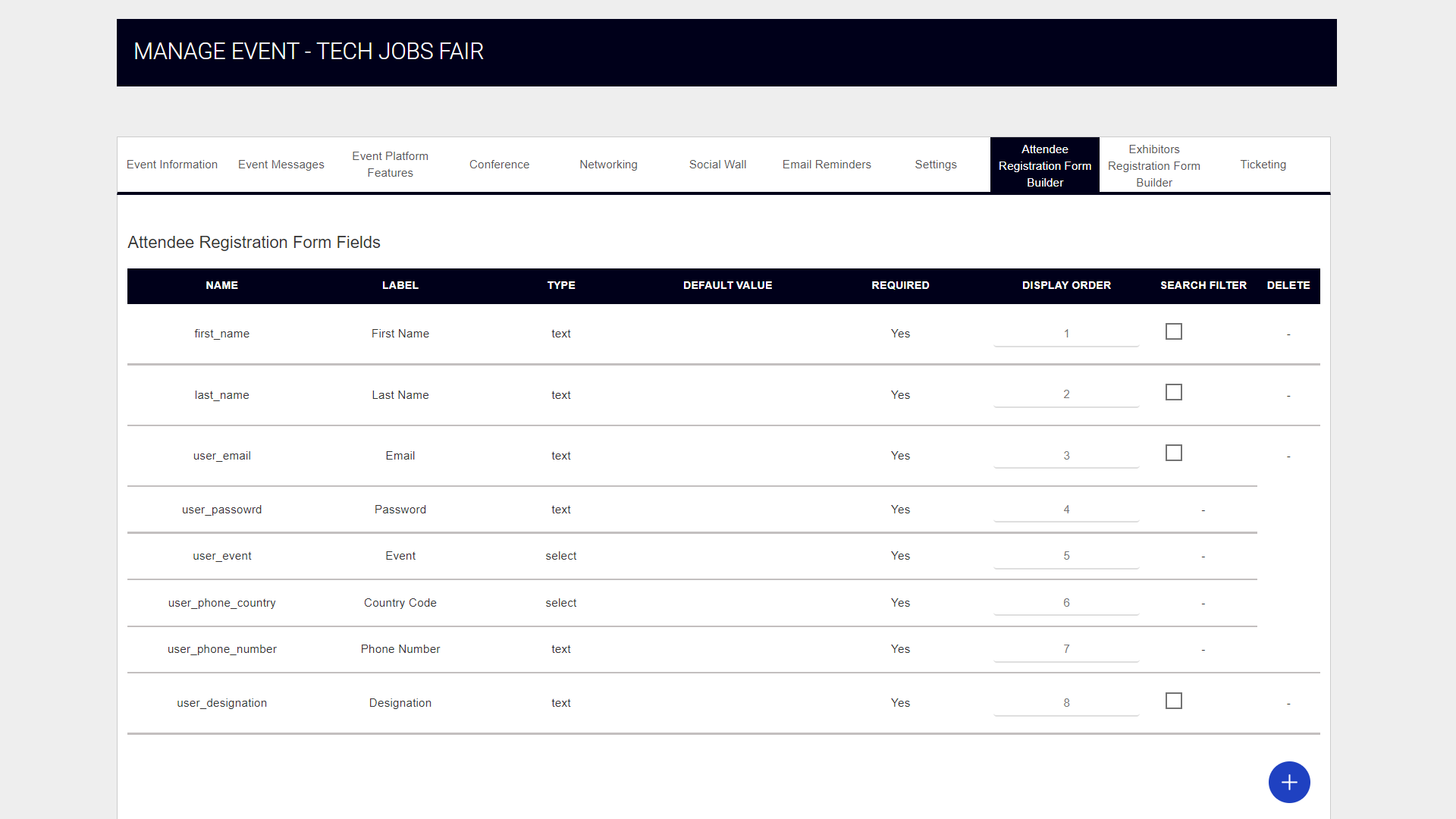Open Exhibitors Registration Form Builder tab
The height and width of the screenshot is (819, 1456).
point(1154,165)
